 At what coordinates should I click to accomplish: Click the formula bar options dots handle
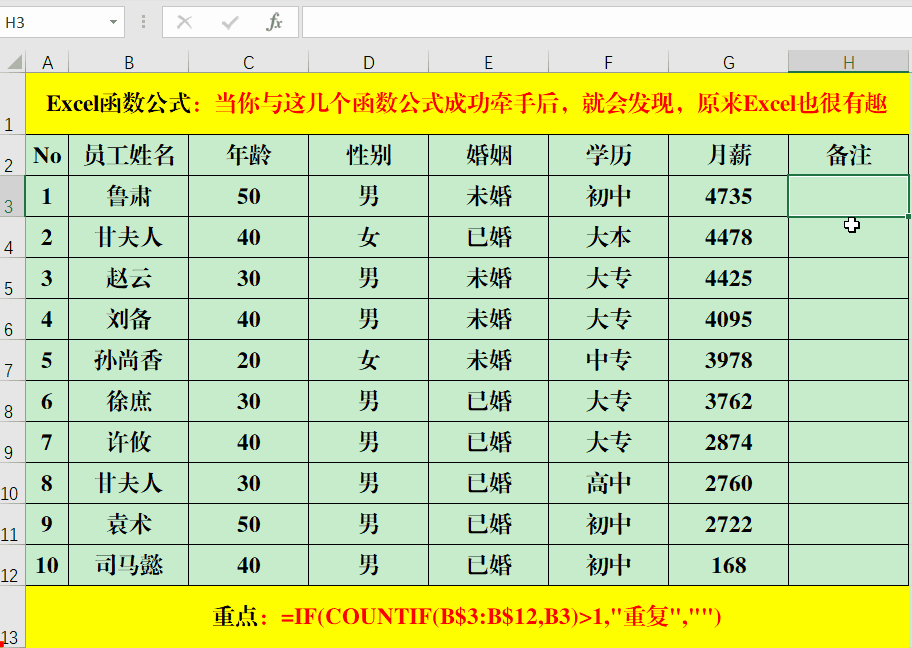point(143,22)
